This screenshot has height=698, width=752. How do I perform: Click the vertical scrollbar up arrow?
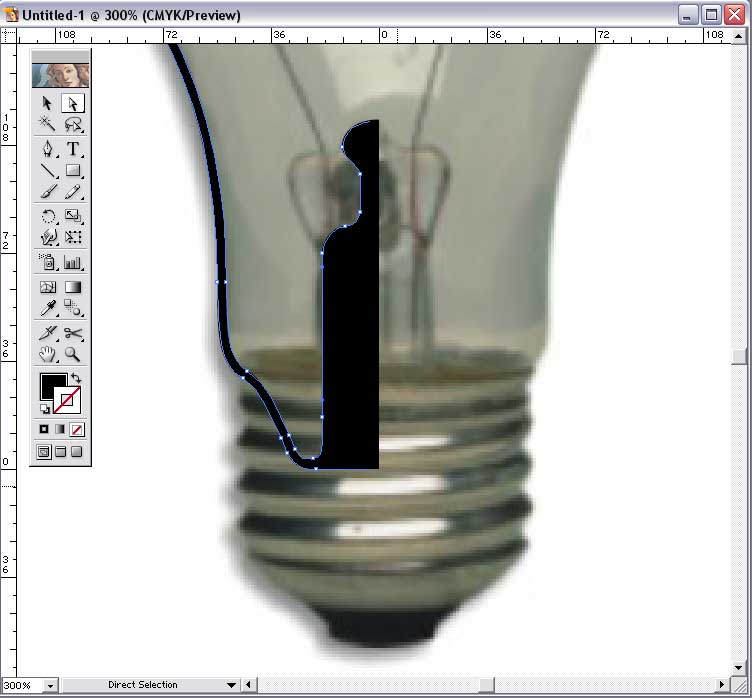click(x=739, y=36)
